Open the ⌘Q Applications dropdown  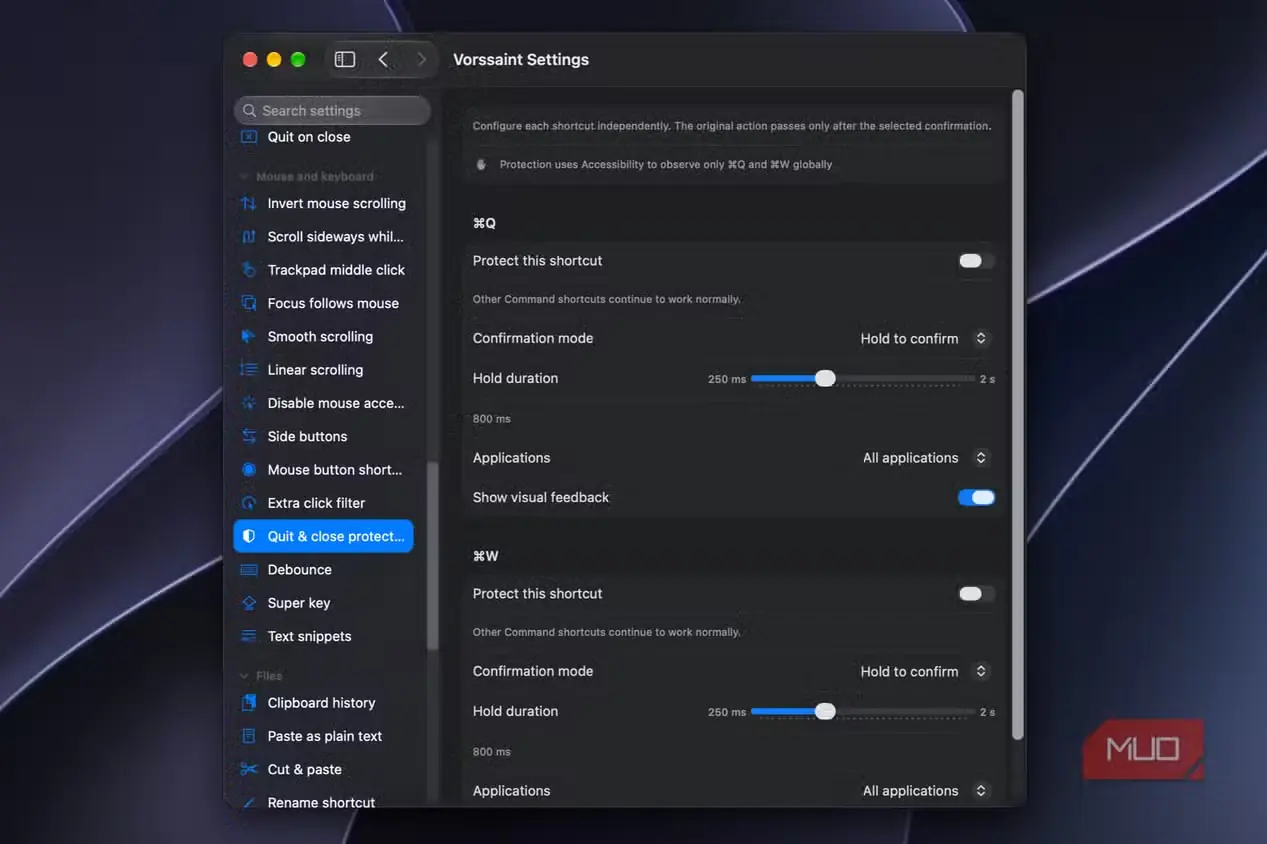[925, 458]
